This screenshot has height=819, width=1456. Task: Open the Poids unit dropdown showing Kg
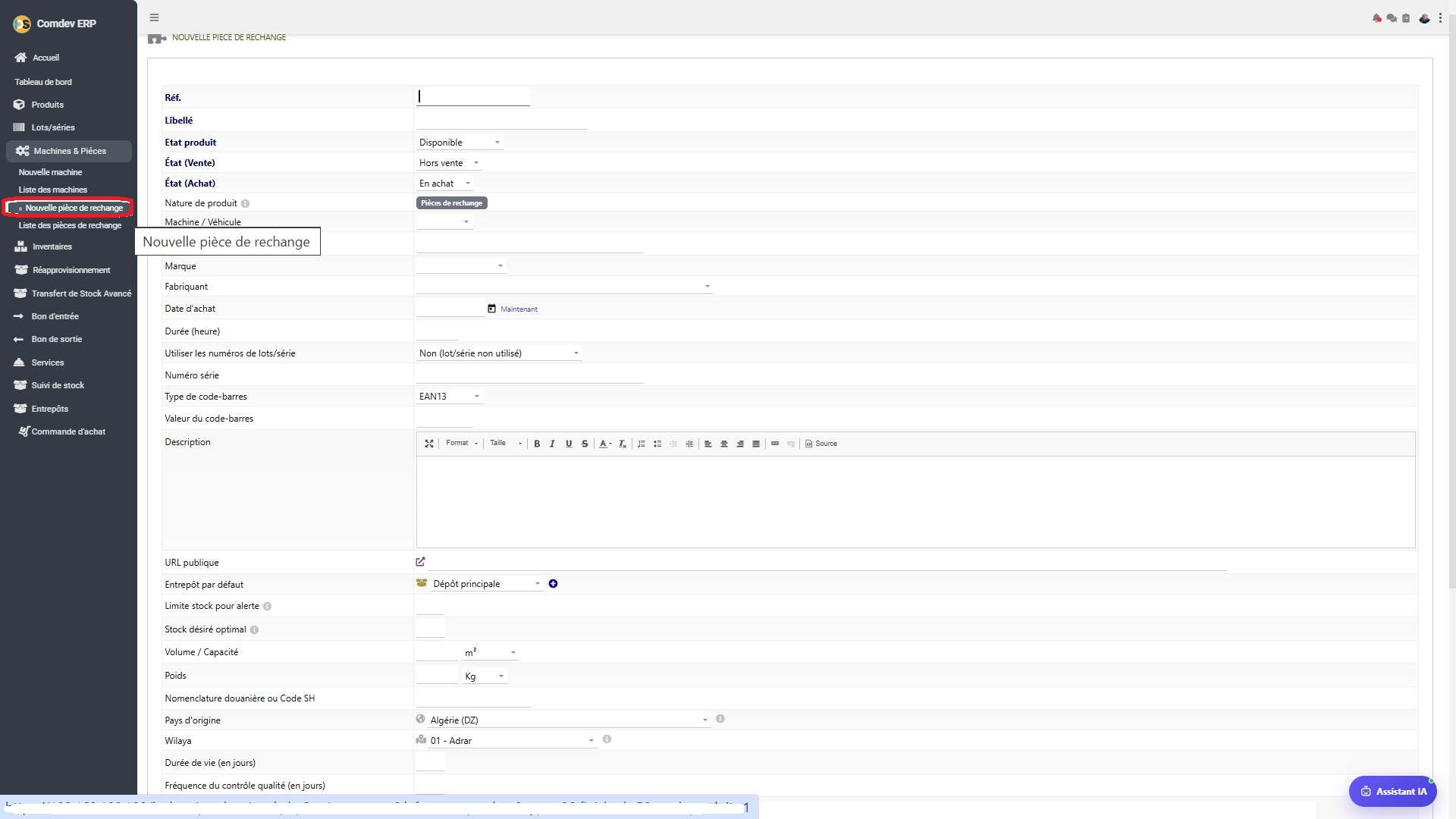coord(484,676)
